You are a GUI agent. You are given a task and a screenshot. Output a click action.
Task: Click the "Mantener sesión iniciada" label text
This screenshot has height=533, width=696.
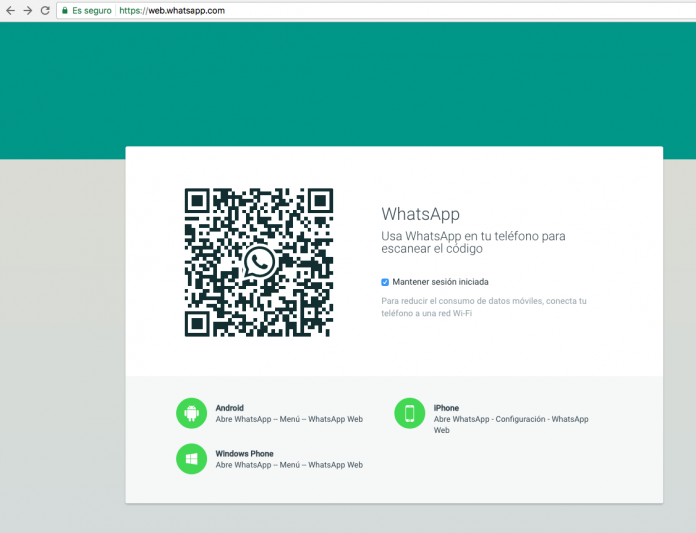point(441,282)
